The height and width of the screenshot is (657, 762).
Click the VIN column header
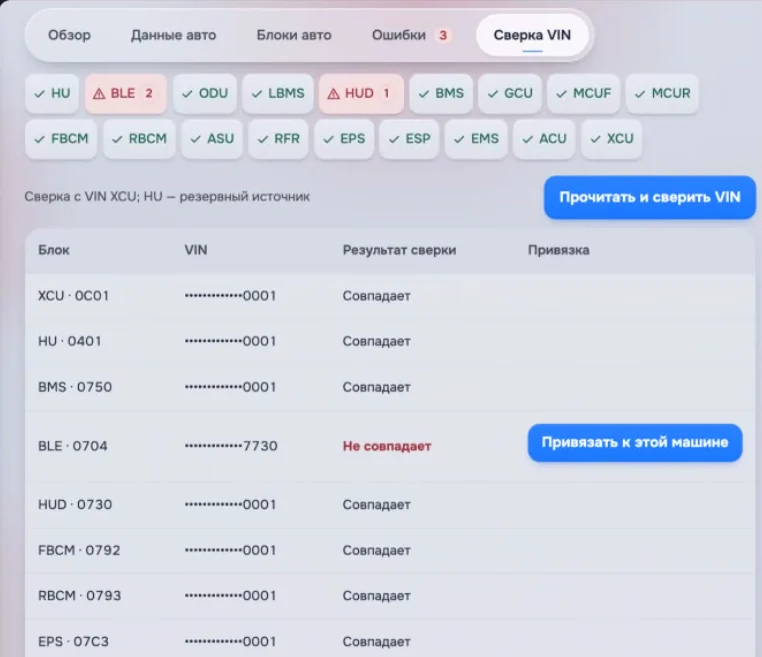click(x=195, y=250)
